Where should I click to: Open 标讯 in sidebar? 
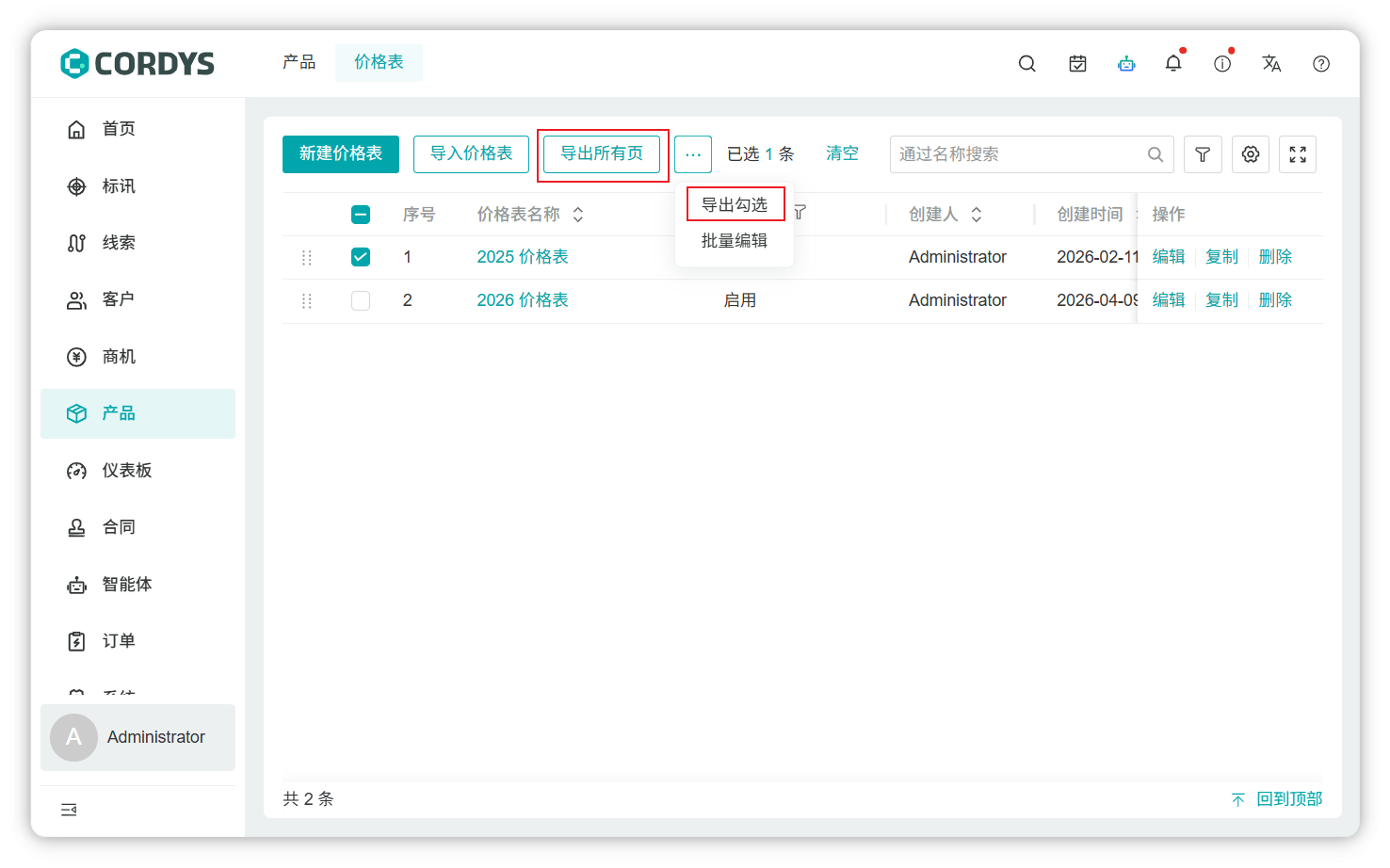pos(137,186)
